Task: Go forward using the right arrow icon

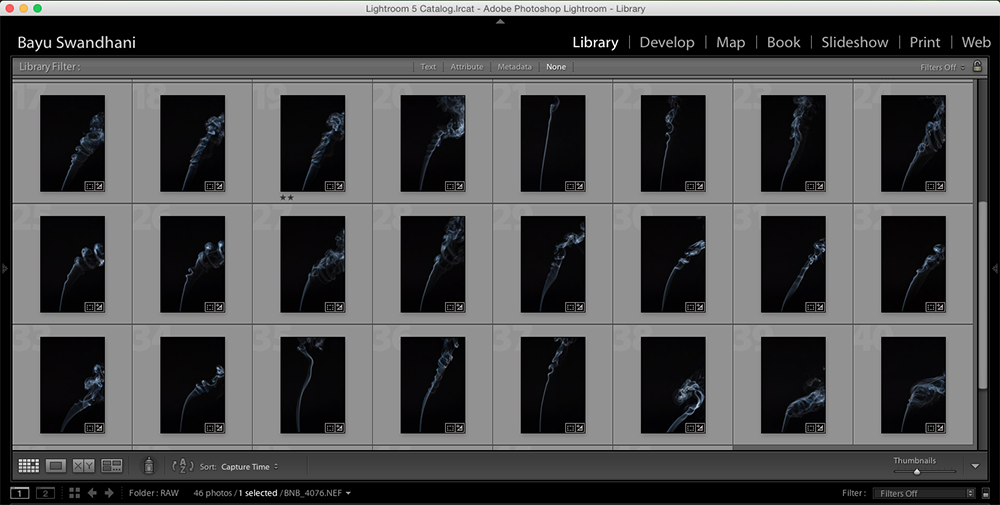Action: click(x=109, y=493)
